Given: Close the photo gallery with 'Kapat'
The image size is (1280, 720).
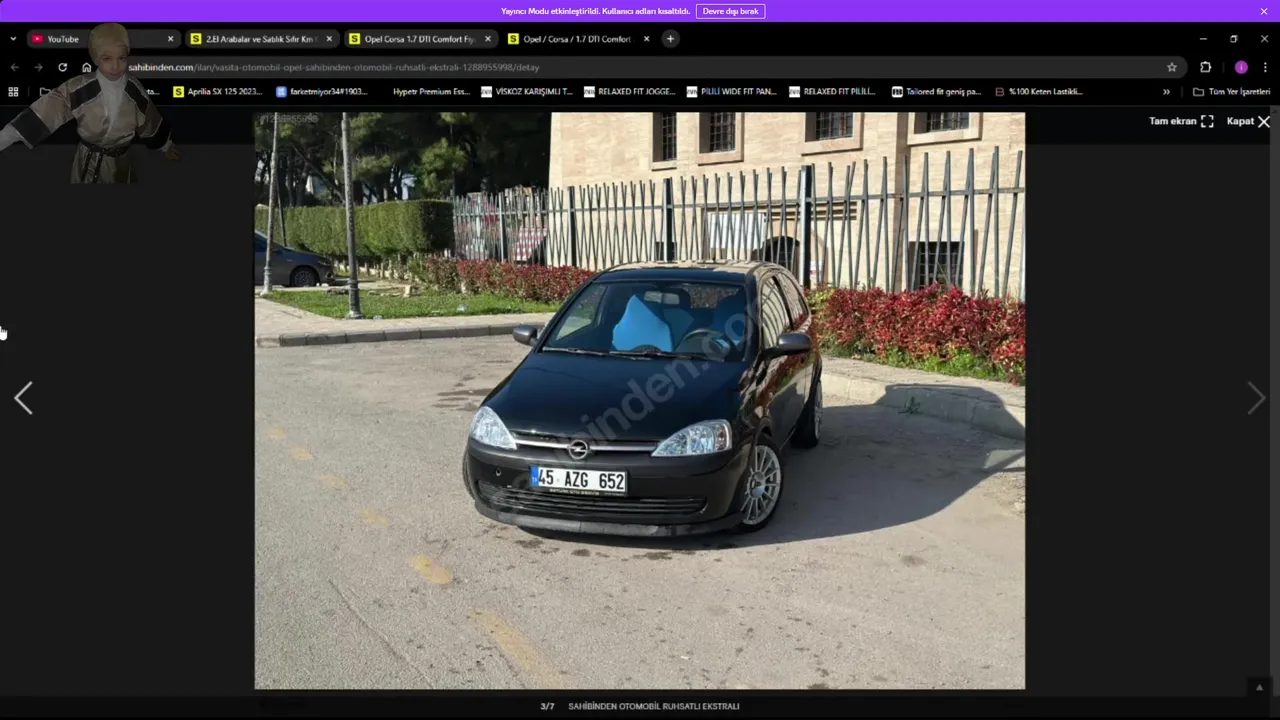Looking at the screenshot, I should 1248,121.
